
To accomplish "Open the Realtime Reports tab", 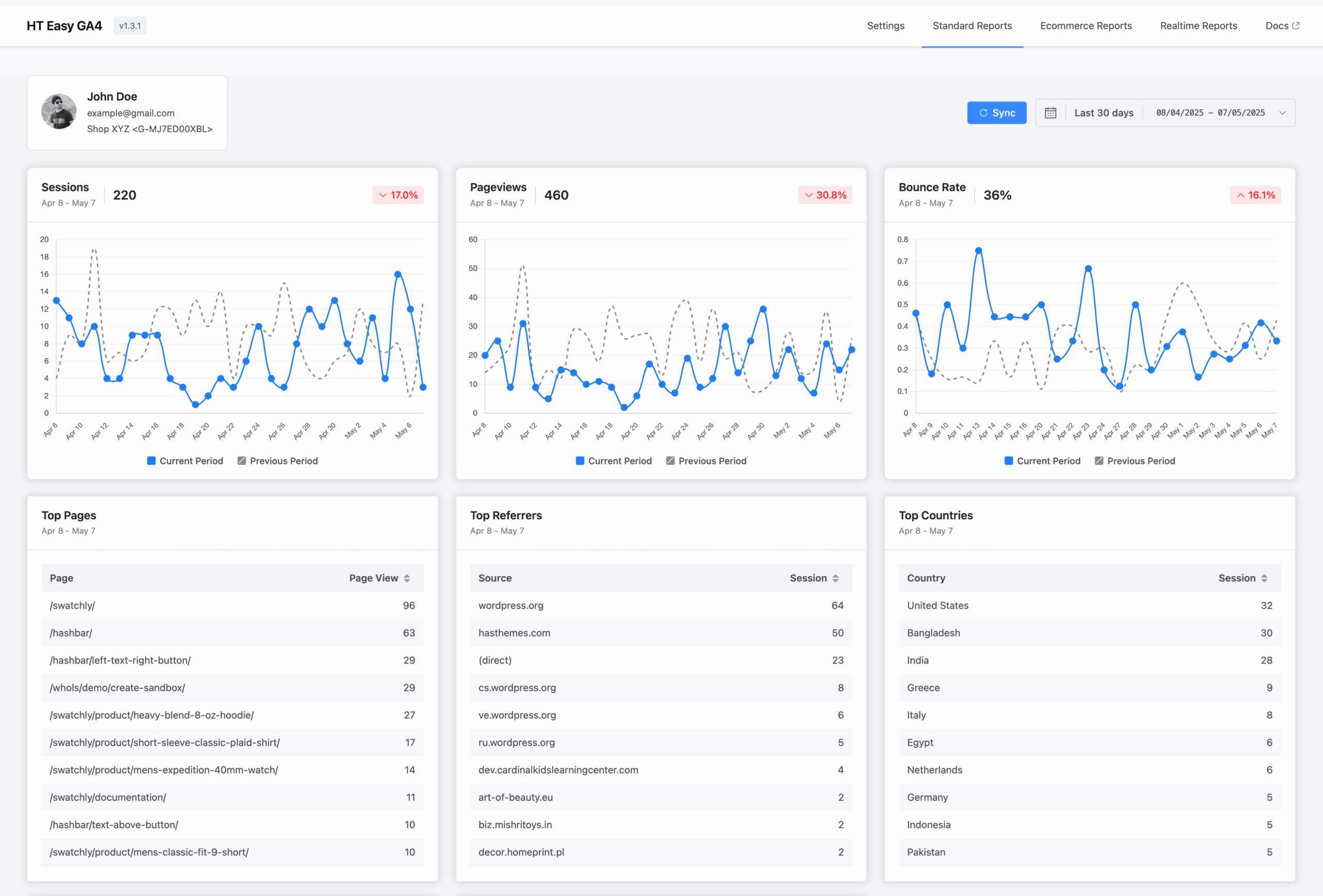I will point(1198,26).
